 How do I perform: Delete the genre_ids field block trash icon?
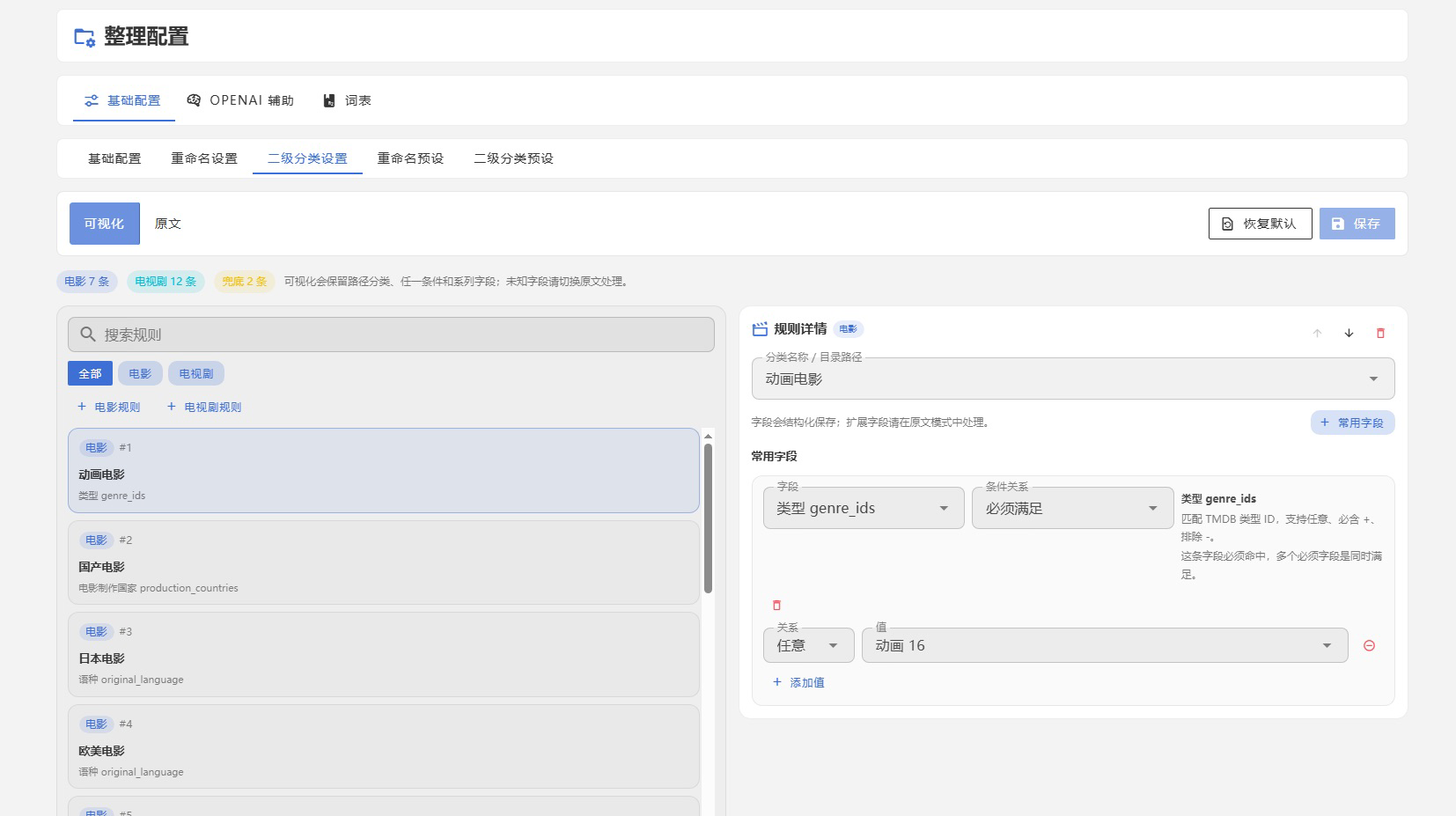point(776,605)
